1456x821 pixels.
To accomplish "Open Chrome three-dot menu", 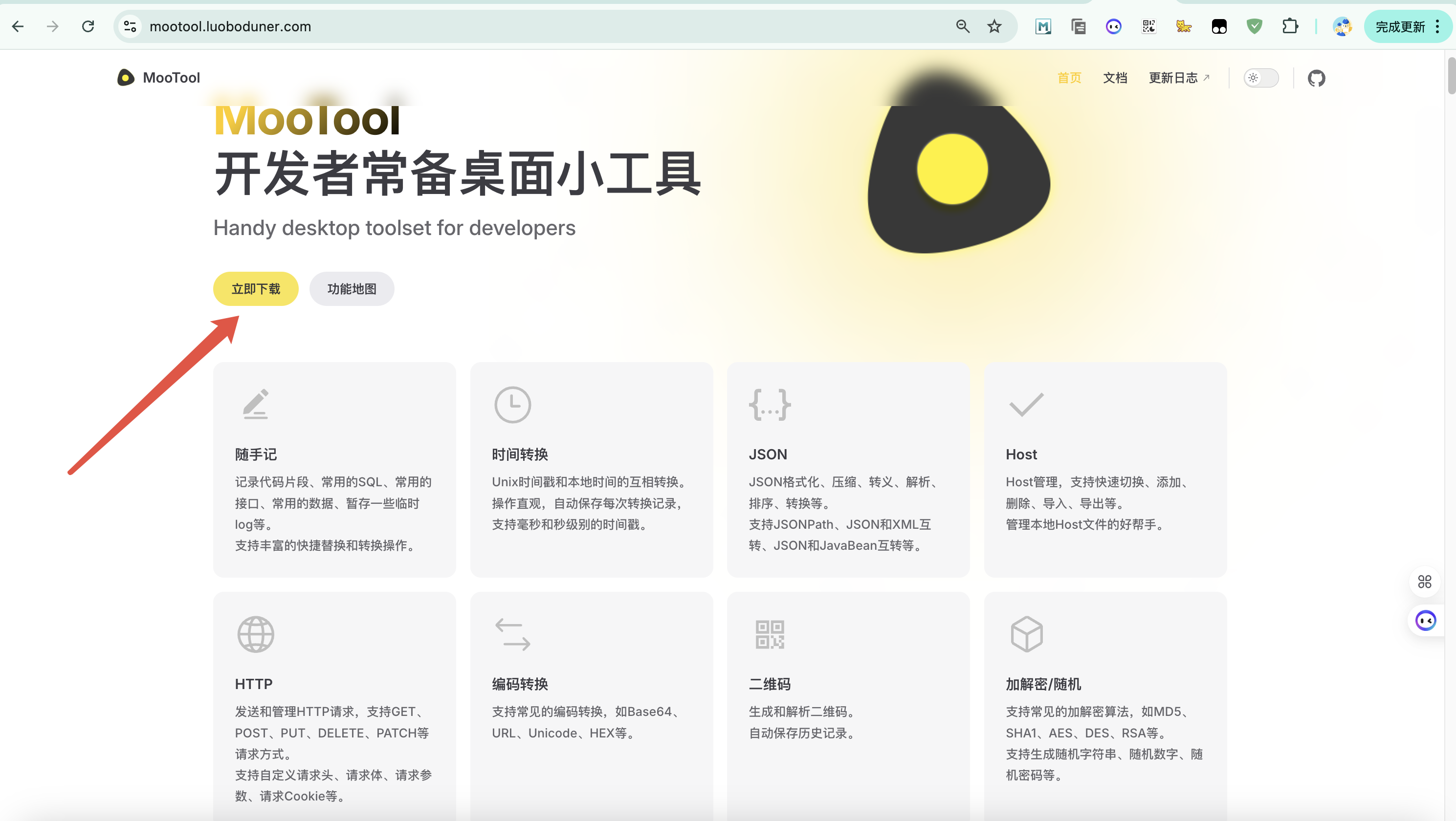I will point(1438,26).
